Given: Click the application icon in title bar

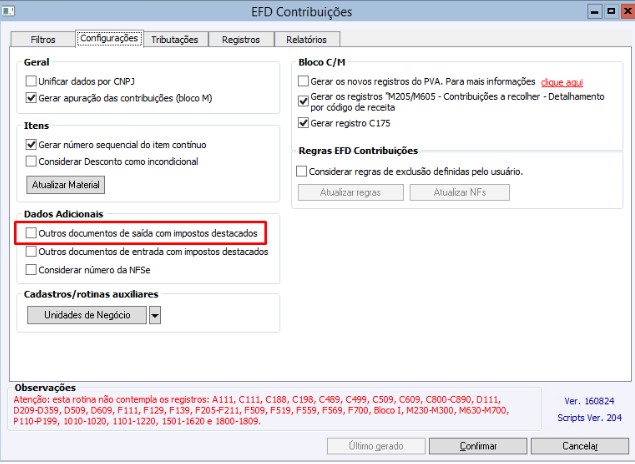Looking at the screenshot, I should tap(8, 11).
